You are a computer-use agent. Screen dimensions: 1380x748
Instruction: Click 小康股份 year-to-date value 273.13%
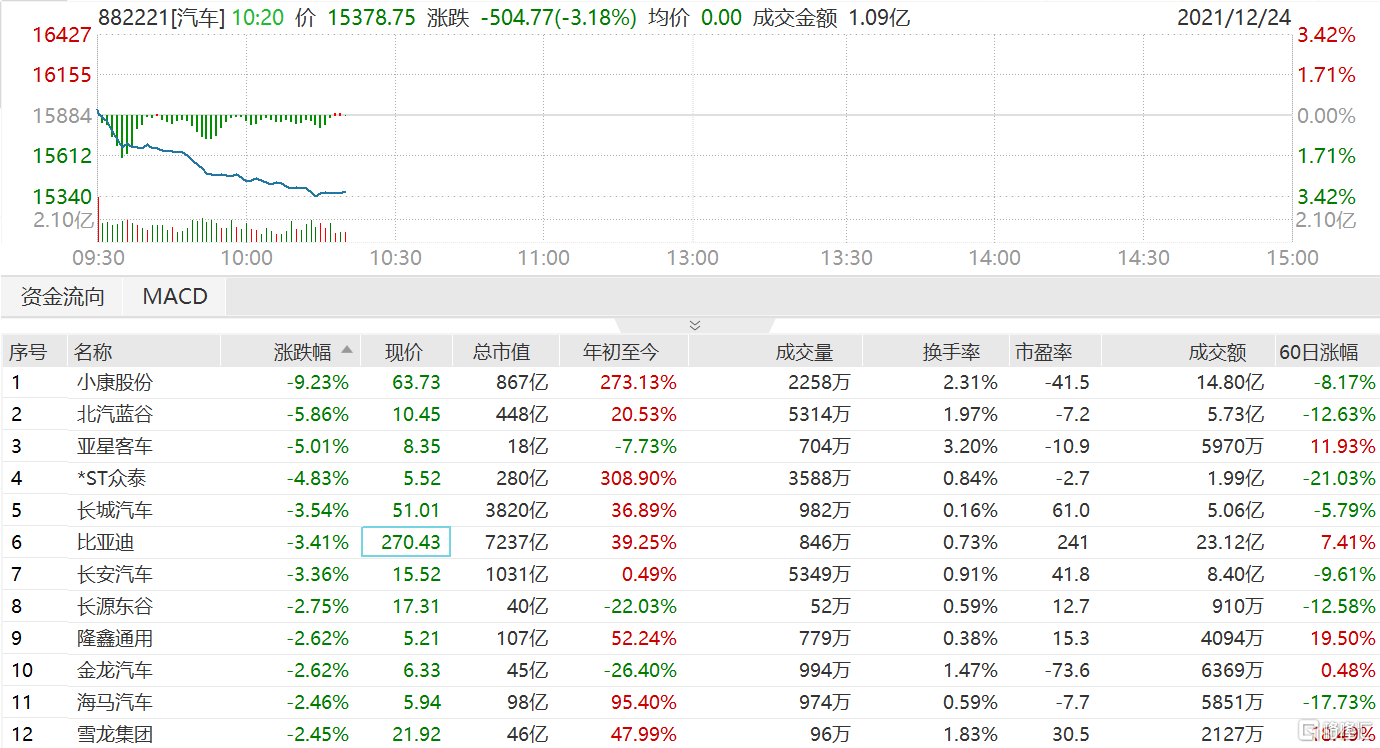pyautogui.click(x=638, y=382)
